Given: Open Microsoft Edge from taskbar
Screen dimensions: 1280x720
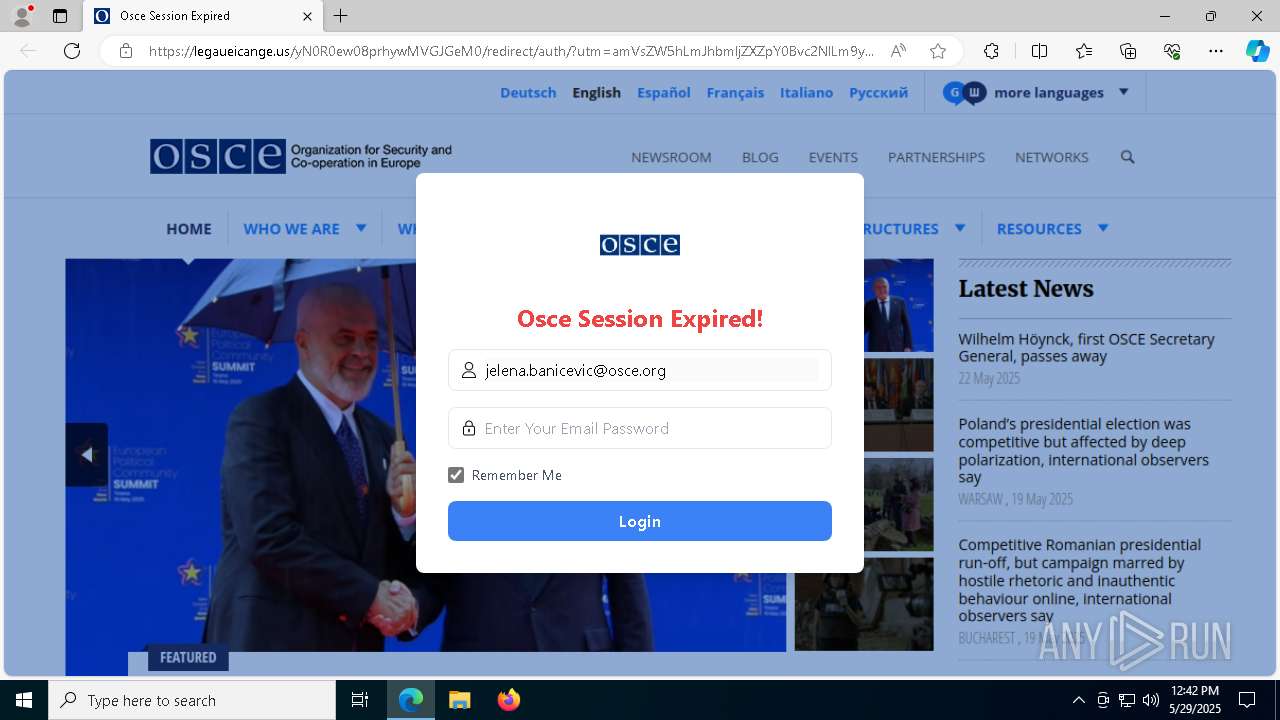Looking at the screenshot, I should pos(411,700).
